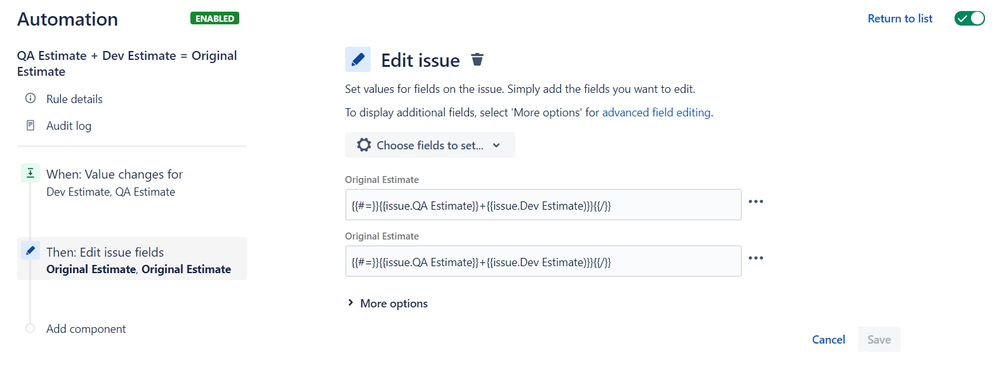
Task: Expand the More options section
Action: (387, 303)
